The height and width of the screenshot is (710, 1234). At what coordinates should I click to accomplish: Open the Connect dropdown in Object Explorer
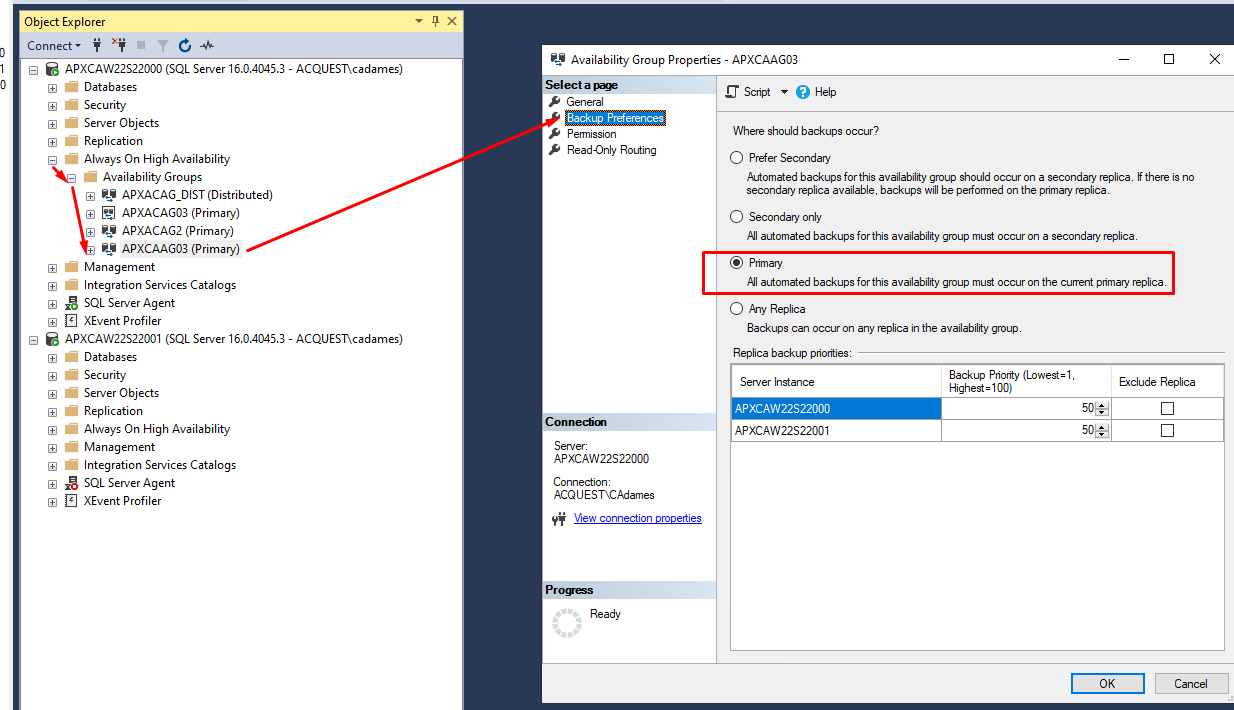(x=54, y=45)
